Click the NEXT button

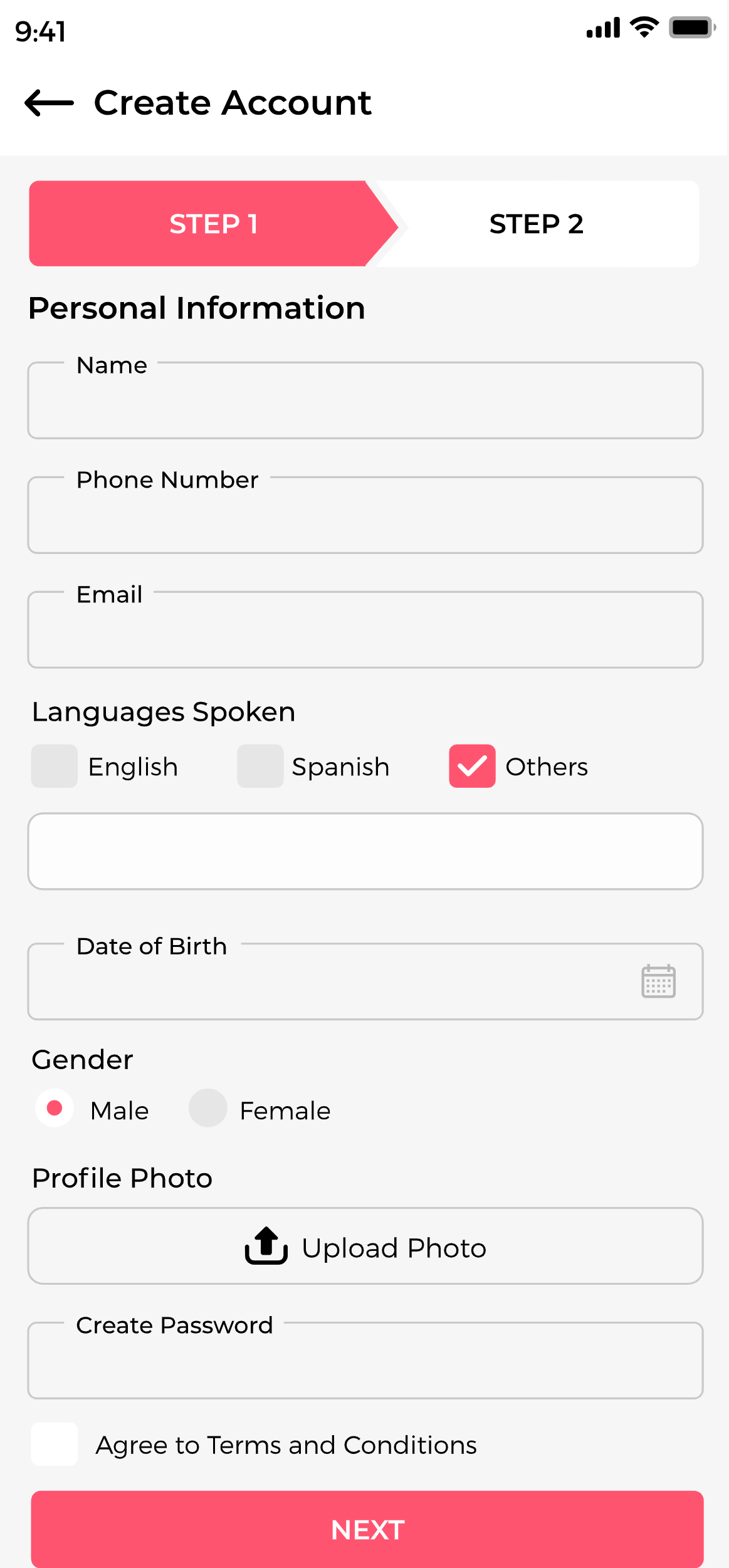[x=367, y=1529]
